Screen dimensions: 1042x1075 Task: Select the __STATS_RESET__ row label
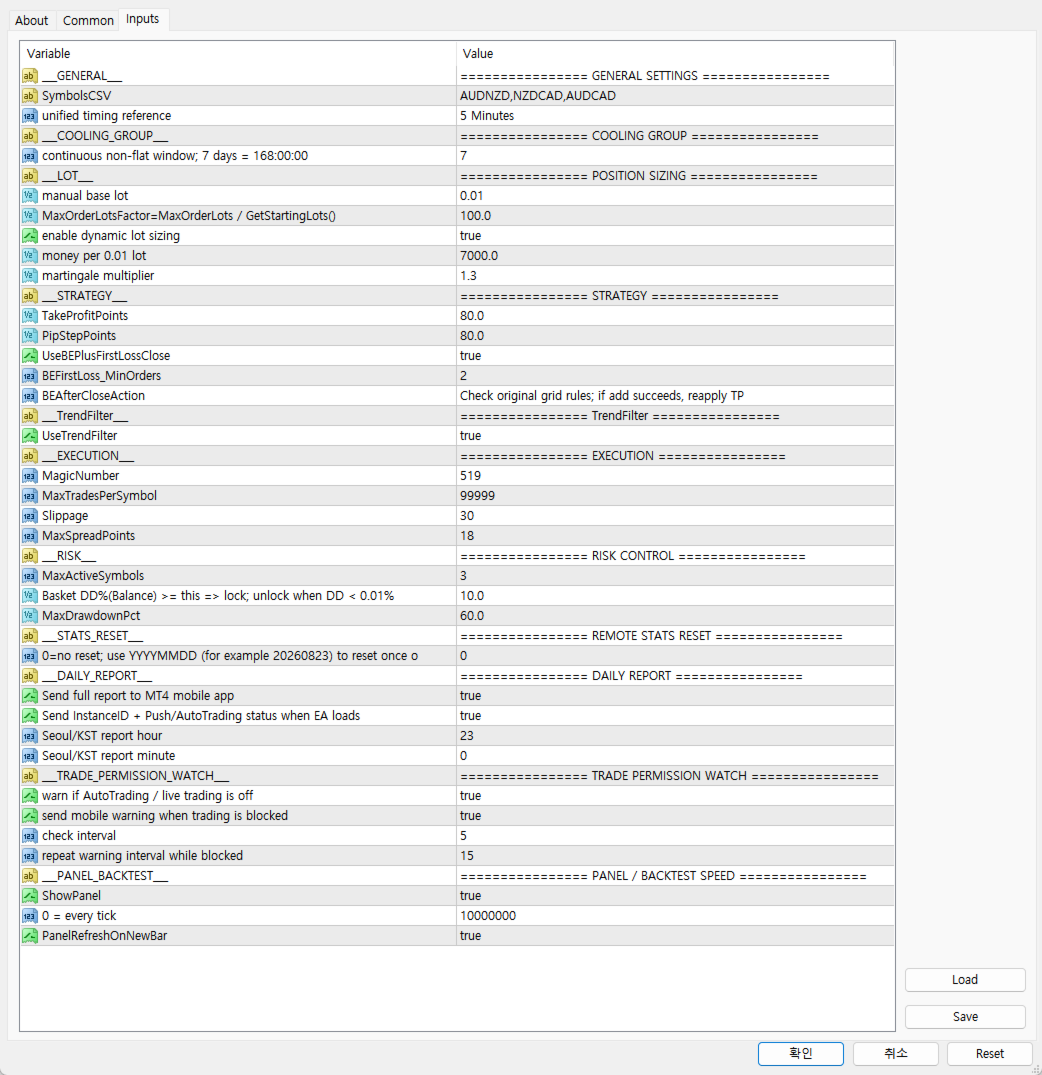93,636
